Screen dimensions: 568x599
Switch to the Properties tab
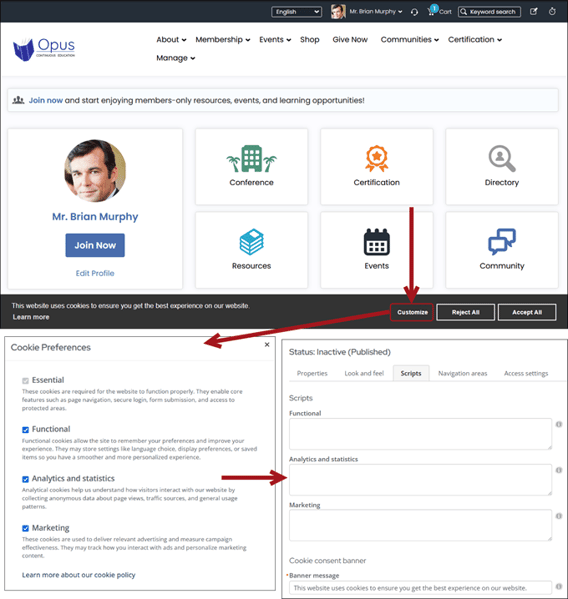point(312,373)
